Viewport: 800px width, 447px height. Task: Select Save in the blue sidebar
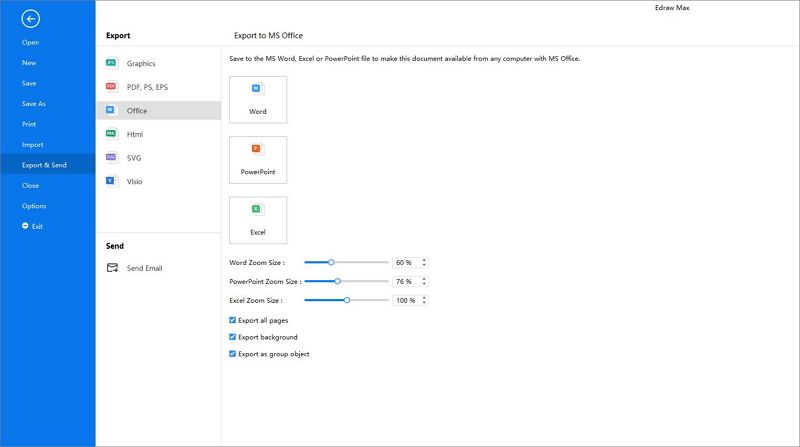[29, 83]
